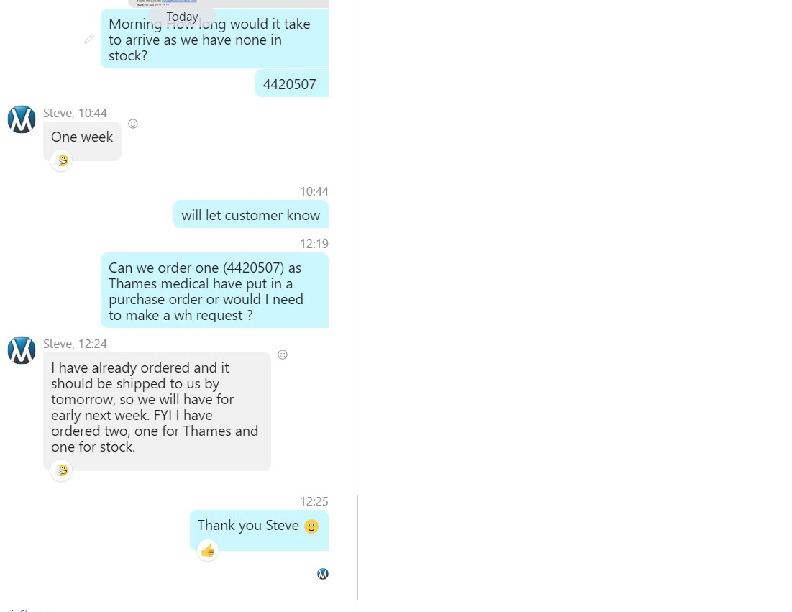The height and width of the screenshot is (612, 792).
Task: Open reaction picker beside 'I have already ordered' message
Action: [x=283, y=354]
